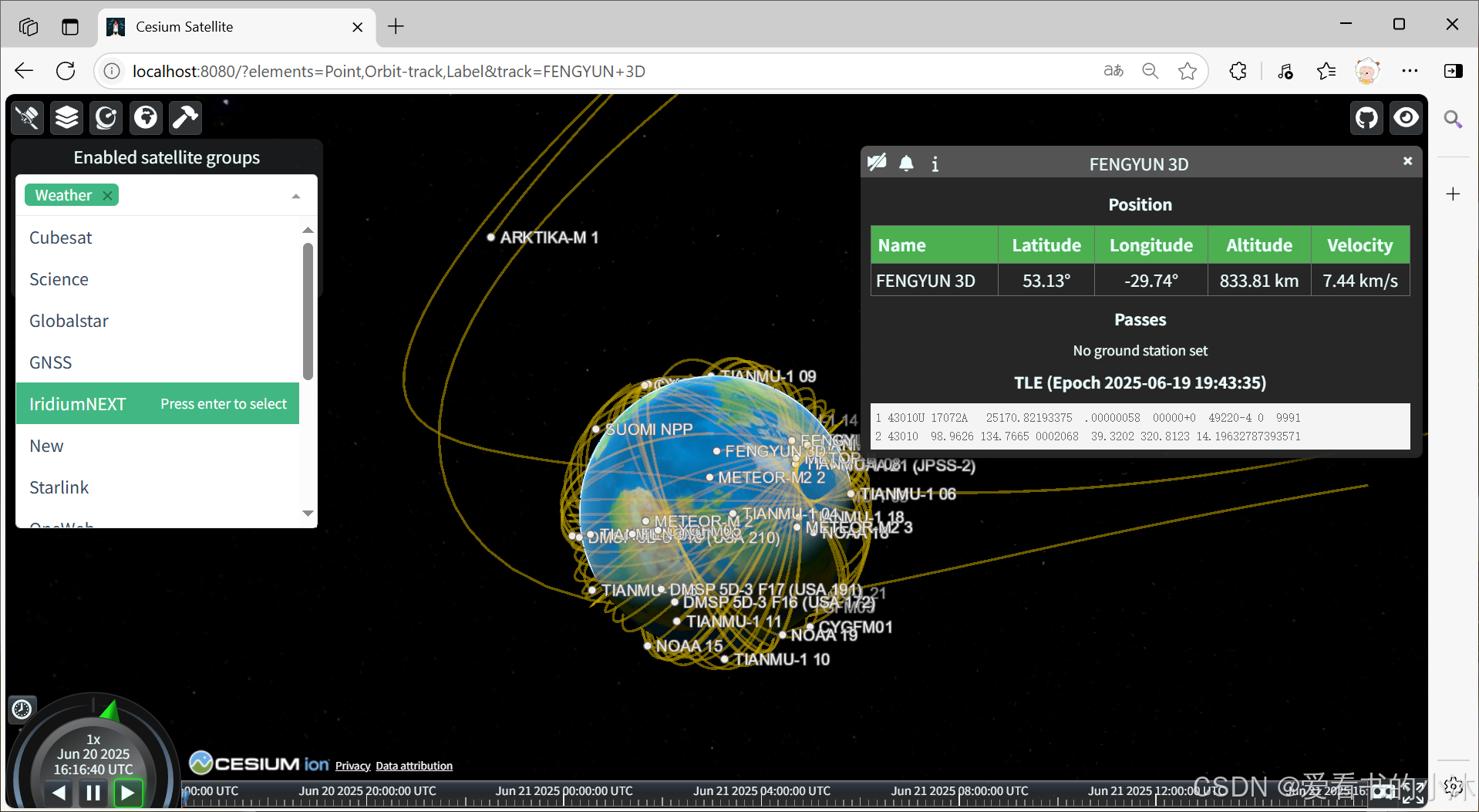Toggle camera tracking for FENGYUN 3D
The width and height of the screenshot is (1479, 812).
coord(877,163)
